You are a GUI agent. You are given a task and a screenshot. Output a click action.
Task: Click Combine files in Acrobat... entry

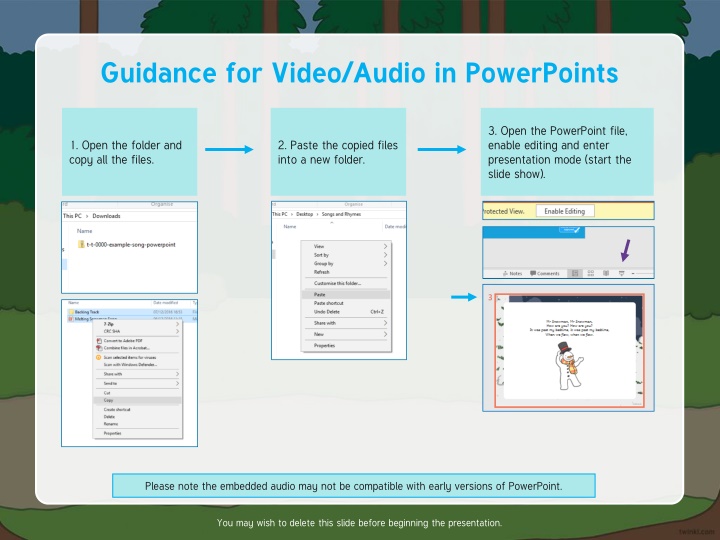[x=137, y=348]
